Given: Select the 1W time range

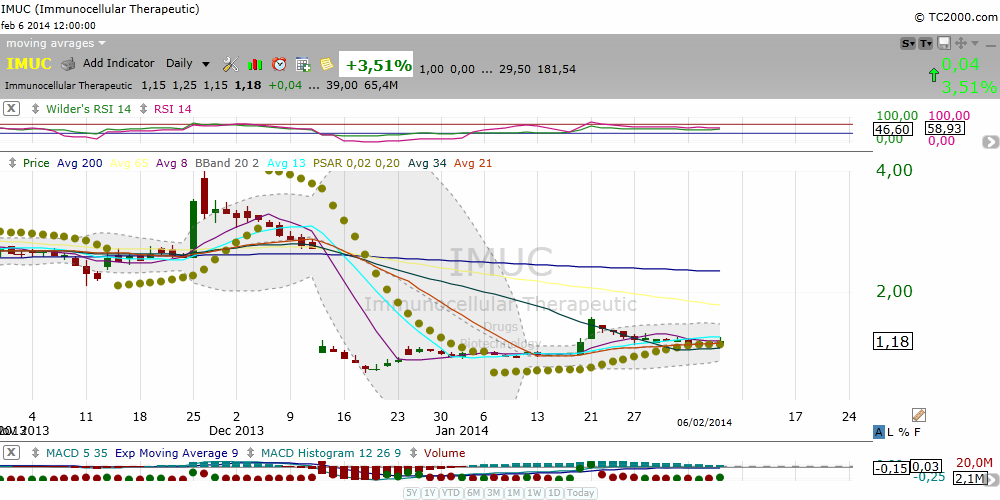Looking at the screenshot, I should click(534, 493).
